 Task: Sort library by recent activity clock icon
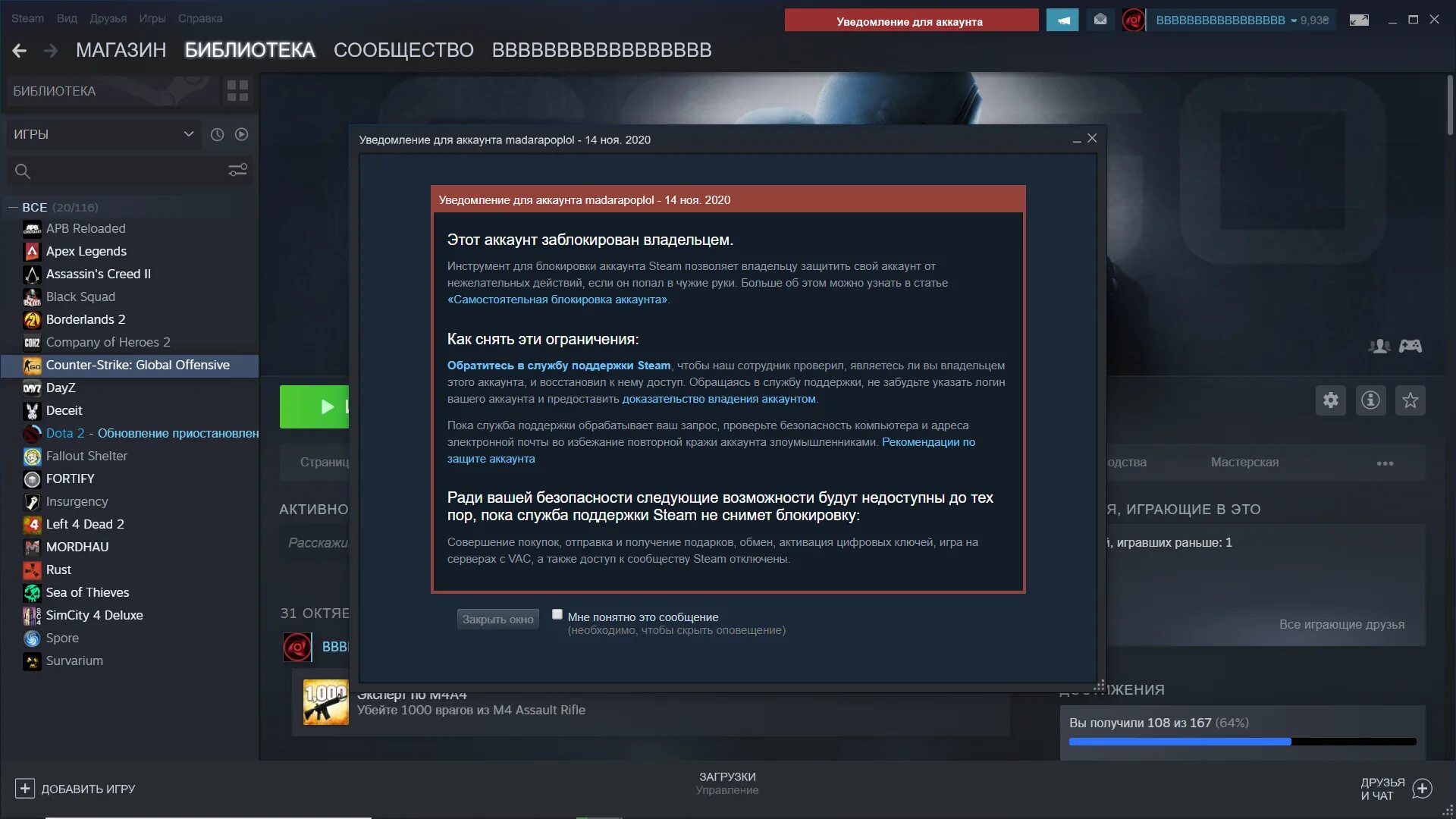click(218, 134)
